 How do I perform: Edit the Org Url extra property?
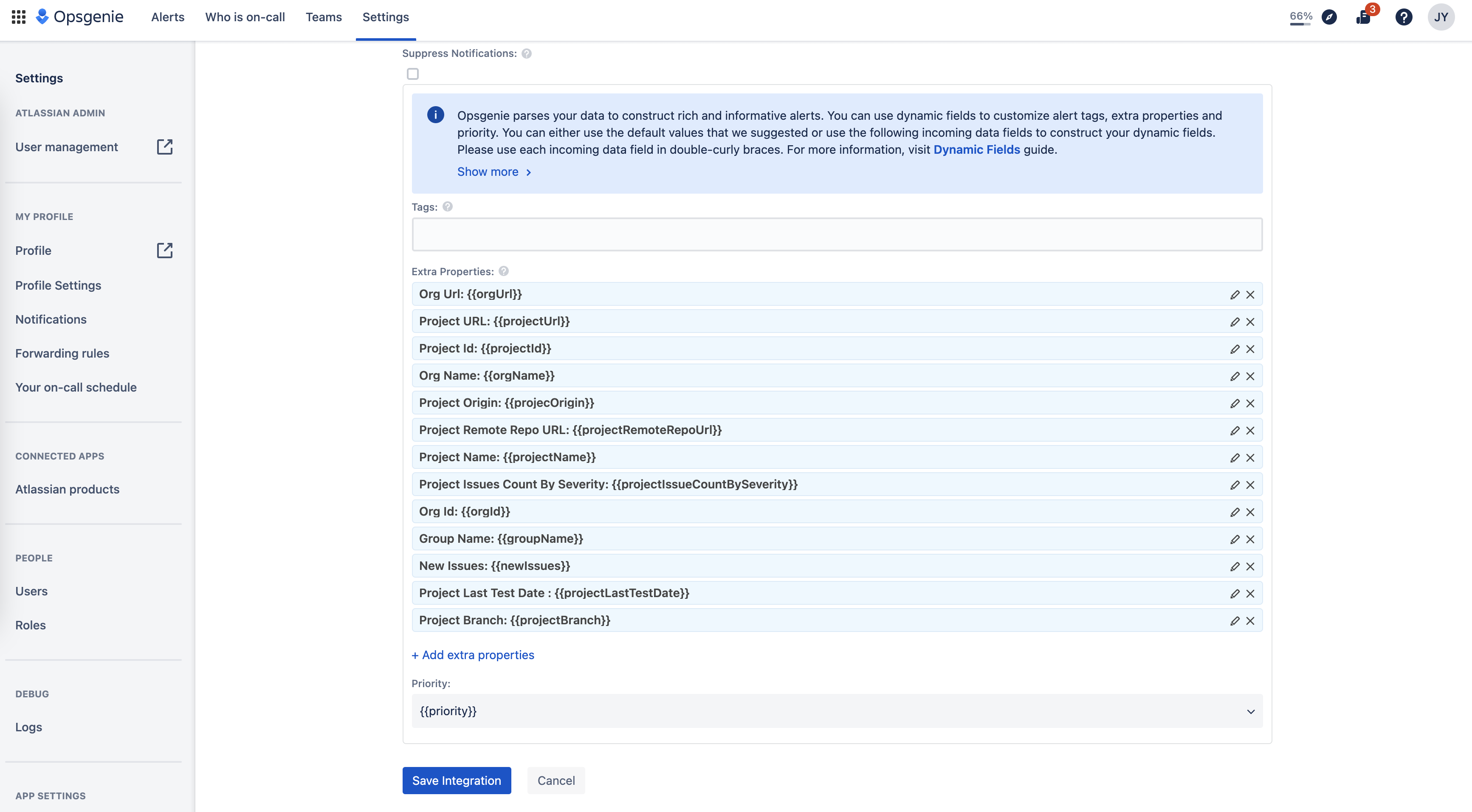1235,295
